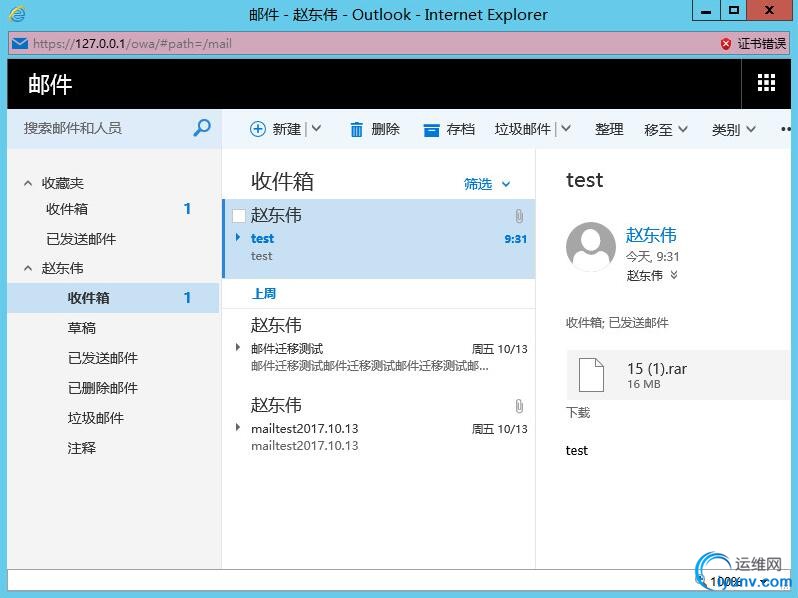Open the New dropdown arrow
This screenshot has width=798, height=598.
(x=316, y=128)
